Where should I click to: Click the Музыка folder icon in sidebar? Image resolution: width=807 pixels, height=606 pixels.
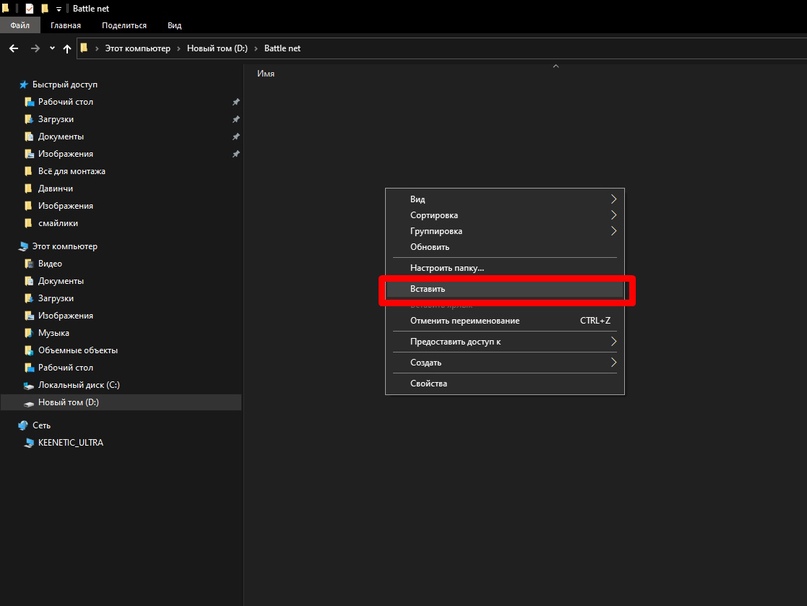coord(29,333)
